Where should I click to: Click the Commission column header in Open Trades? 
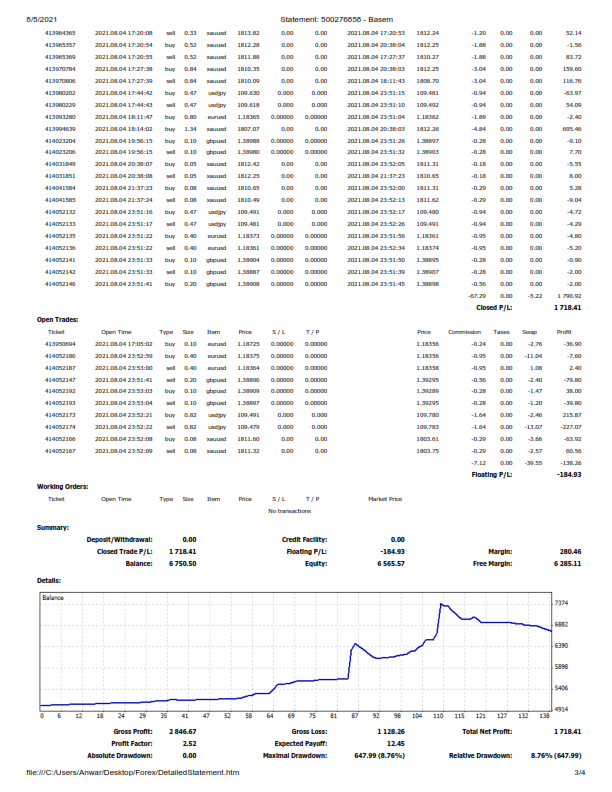pos(465,332)
